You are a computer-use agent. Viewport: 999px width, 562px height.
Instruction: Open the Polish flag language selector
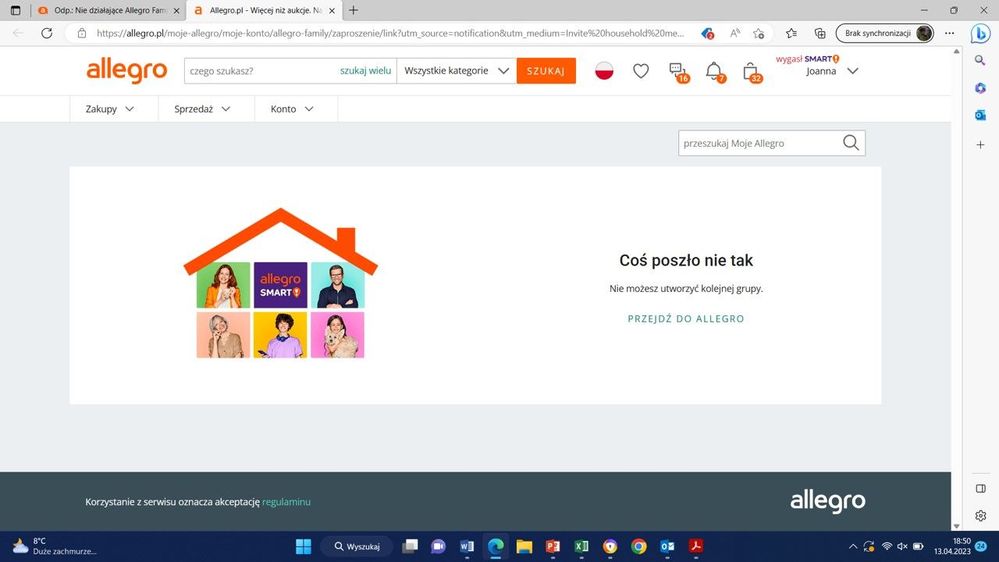(x=604, y=71)
